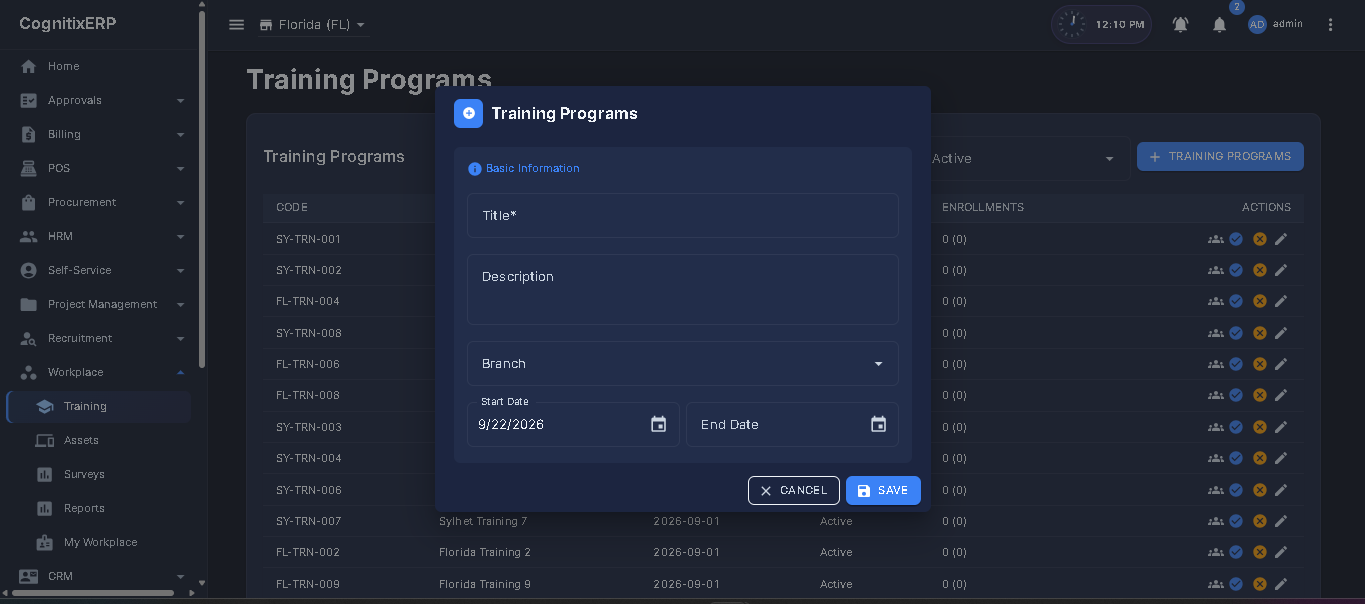Click orange X icon for FL-TRN-009
The image size is (1365, 604).
coord(1260,584)
